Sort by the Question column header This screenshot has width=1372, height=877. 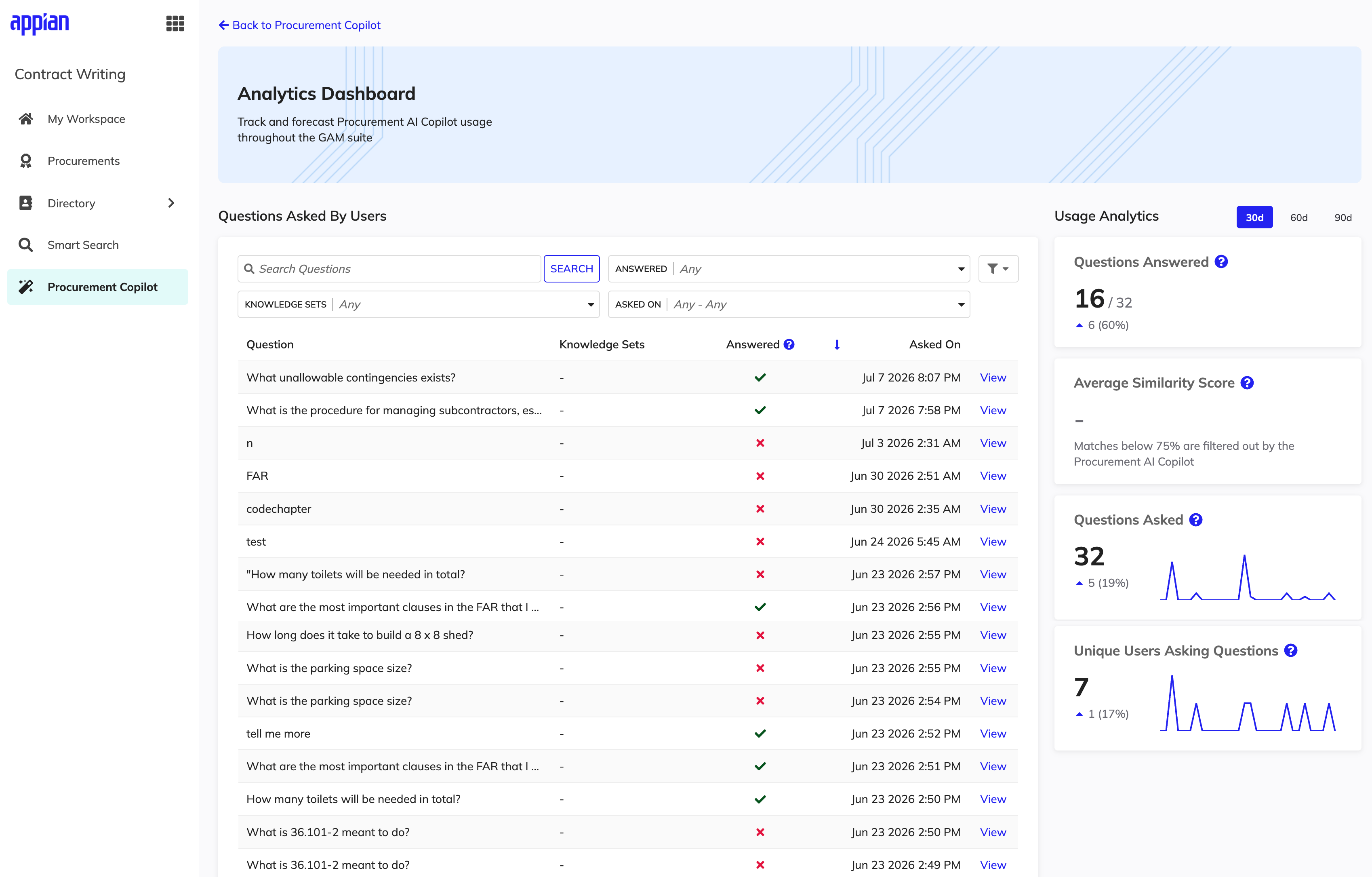pyautogui.click(x=270, y=344)
